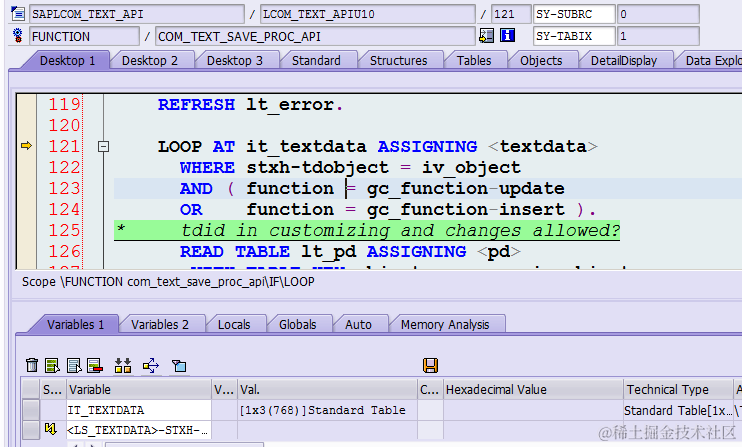742x447 pixels.
Task: Click the S... column header
Action: pos(53,389)
